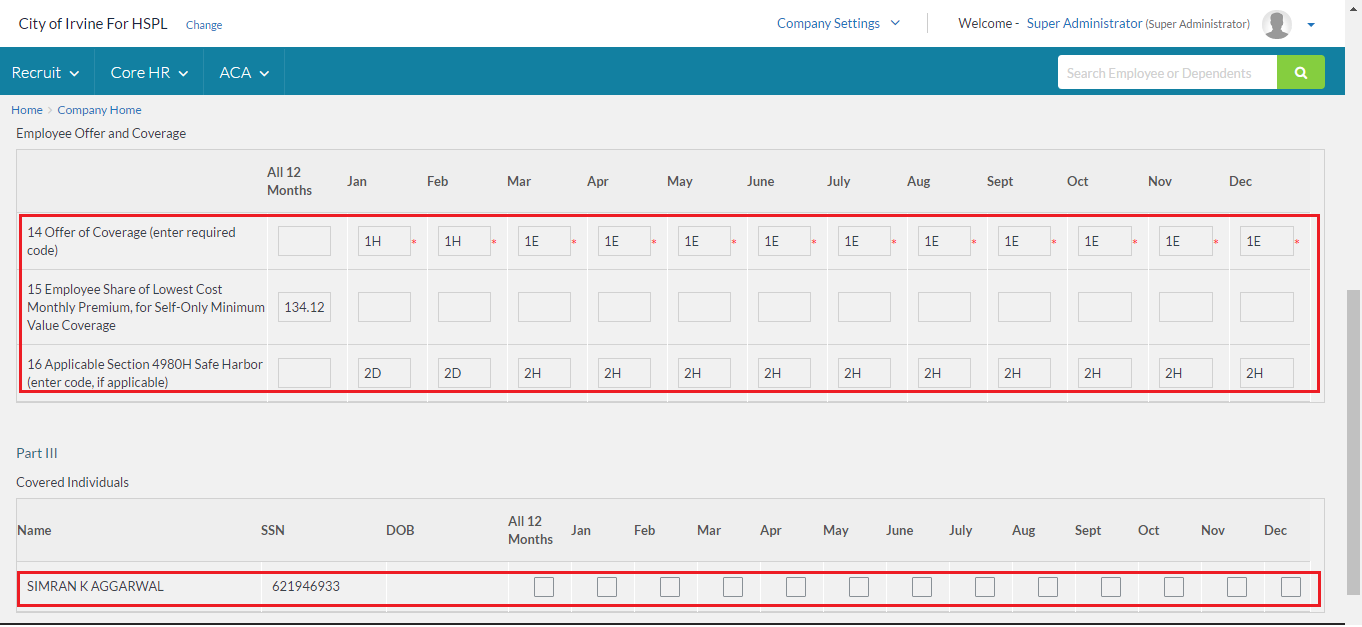1362x627 pixels.
Task: Click the 14 Offer of Coverage row label
Action: tap(131, 241)
